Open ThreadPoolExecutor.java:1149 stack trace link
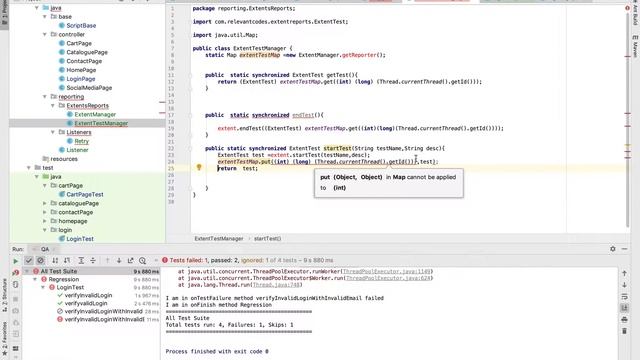This screenshot has width=640, height=360. (387, 271)
